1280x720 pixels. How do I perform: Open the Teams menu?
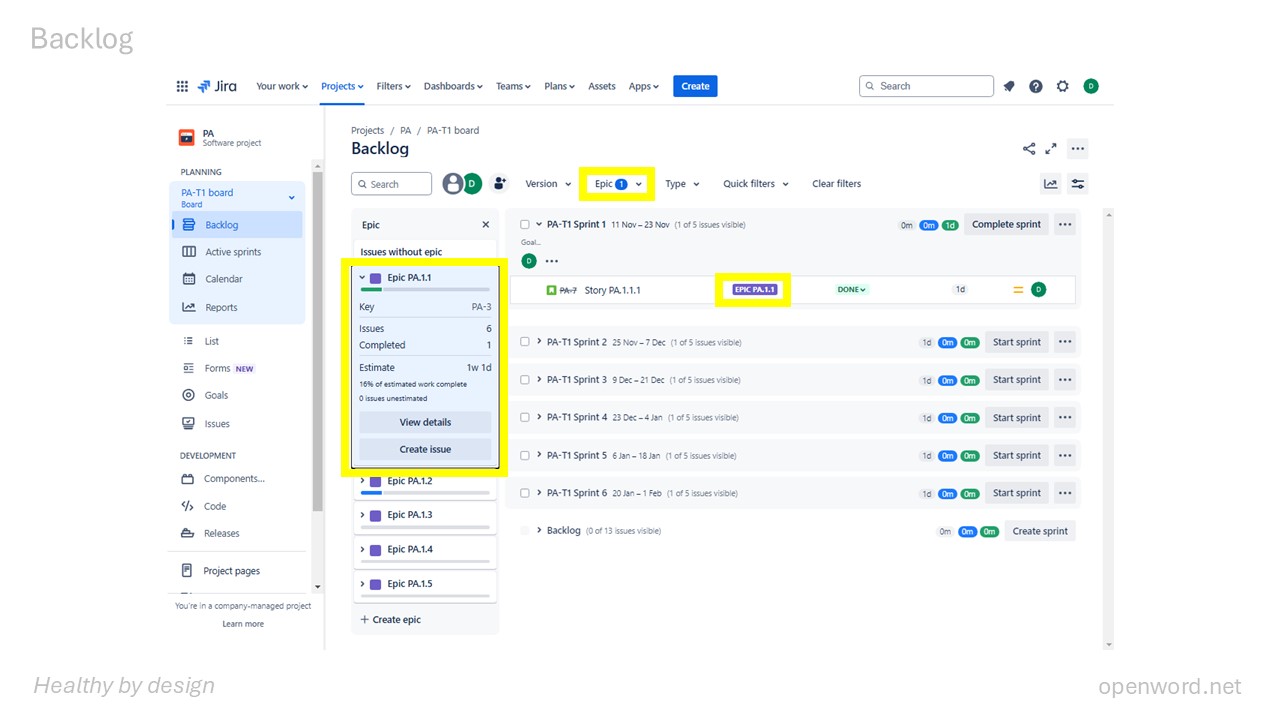click(x=513, y=86)
